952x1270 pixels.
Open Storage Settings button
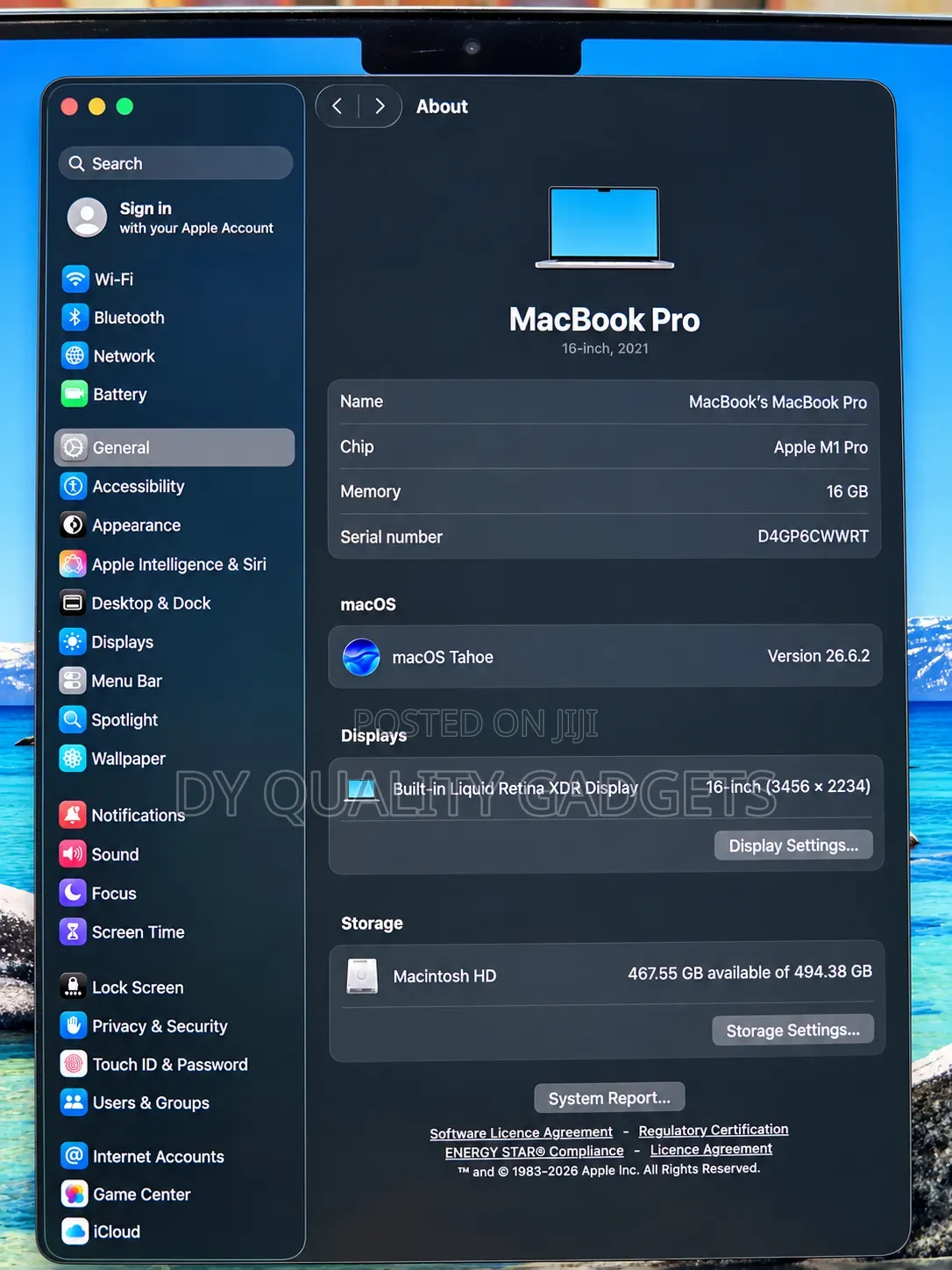click(793, 1030)
